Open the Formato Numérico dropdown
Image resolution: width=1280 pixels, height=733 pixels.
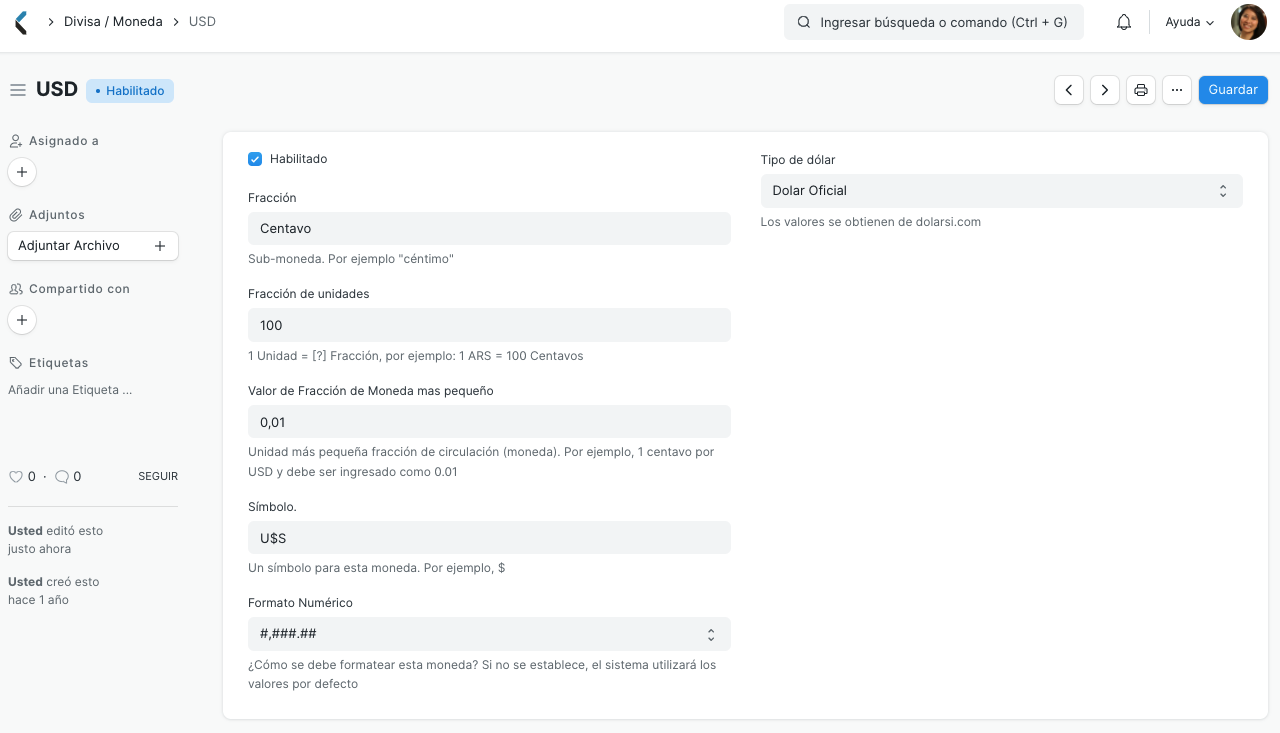click(x=489, y=634)
